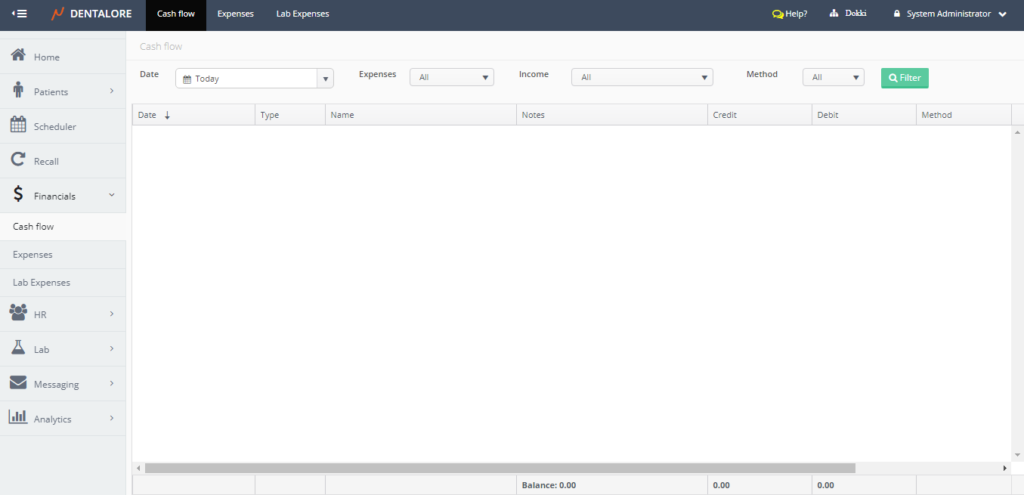The image size is (1024, 495).
Task: Open Patients via the person icon
Action: [x=18, y=91]
